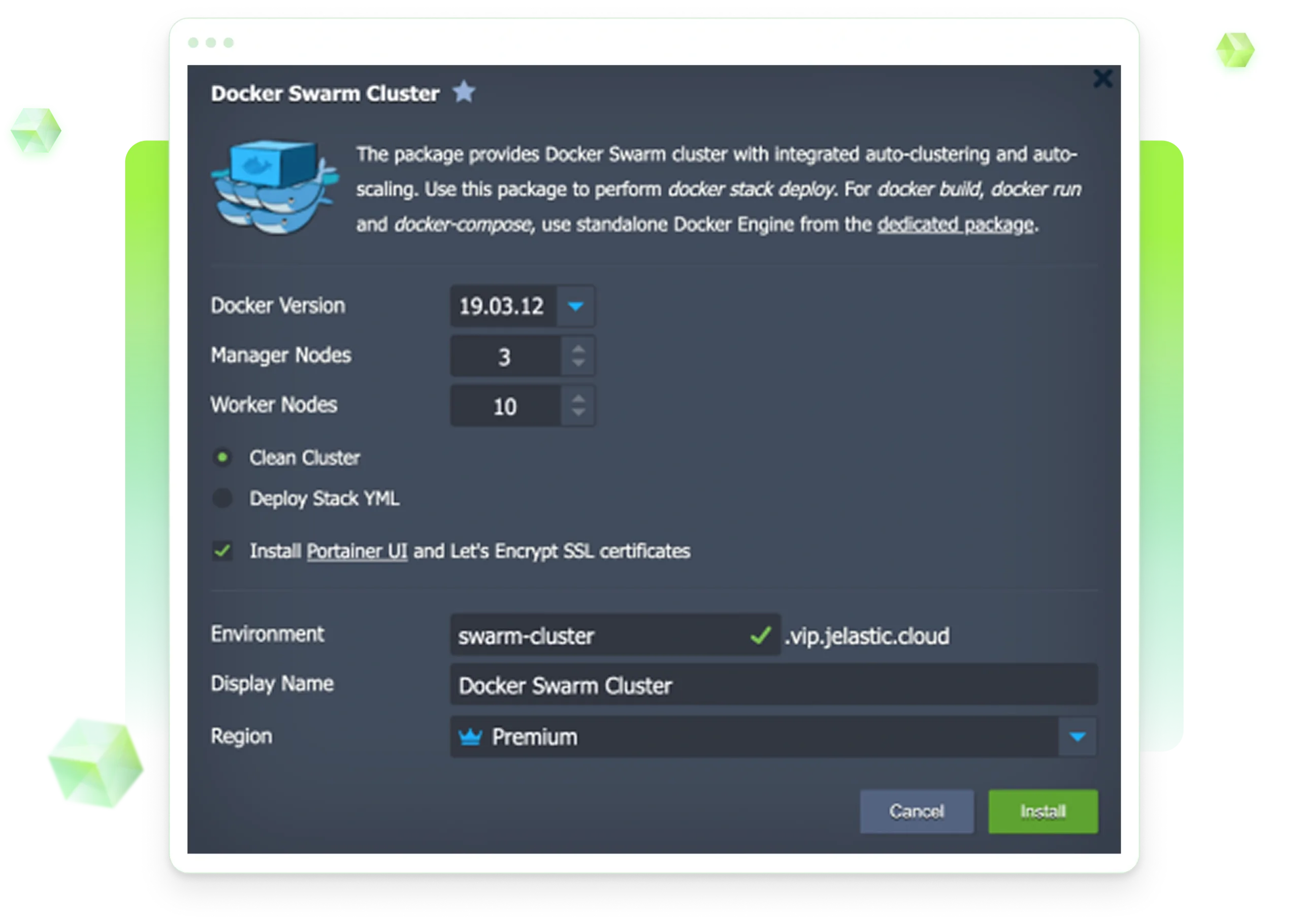Click the Worker Nodes value field
Viewport: 1300px width, 924px height.
tap(505, 406)
